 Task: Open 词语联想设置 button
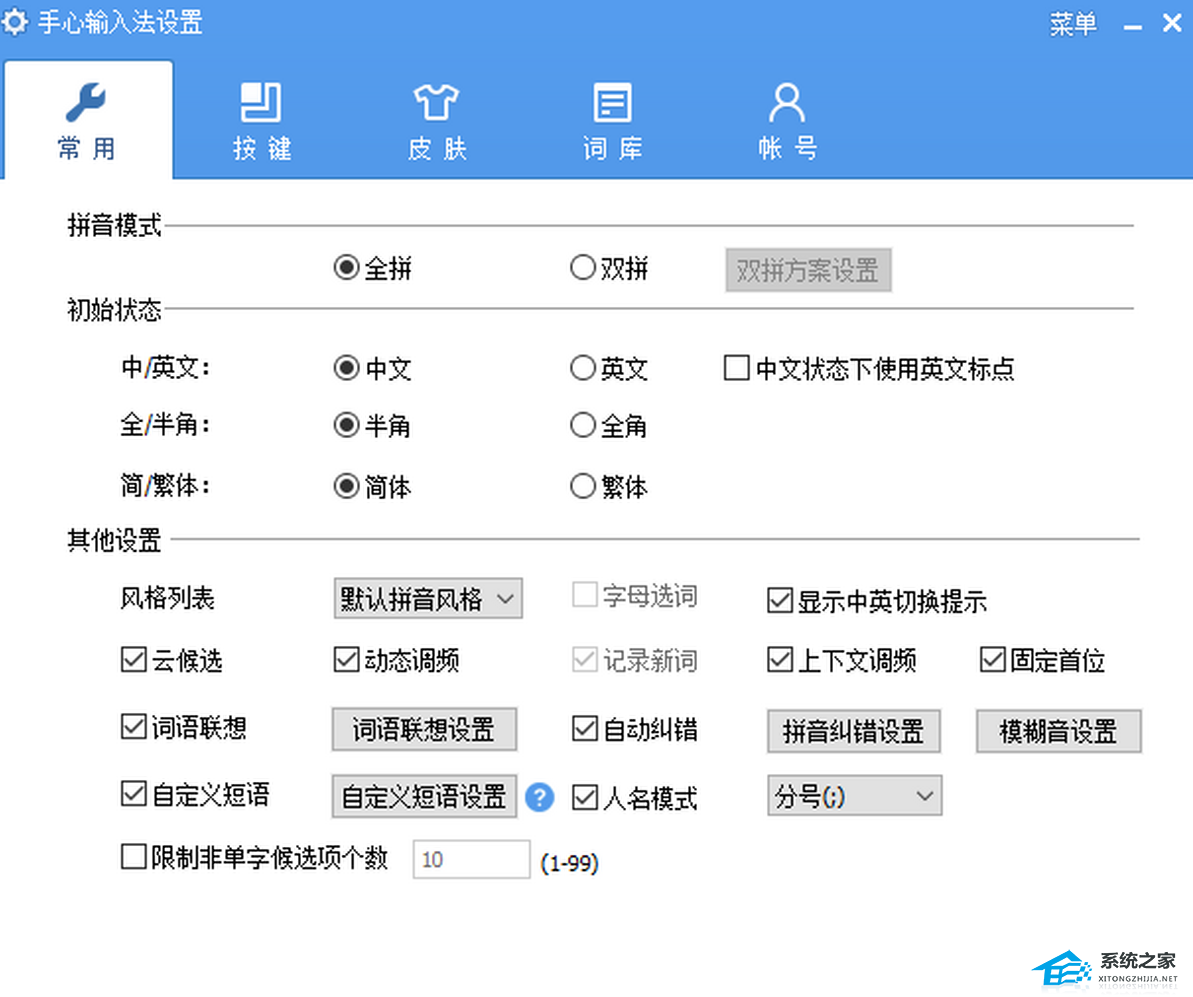(x=425, y=729)
